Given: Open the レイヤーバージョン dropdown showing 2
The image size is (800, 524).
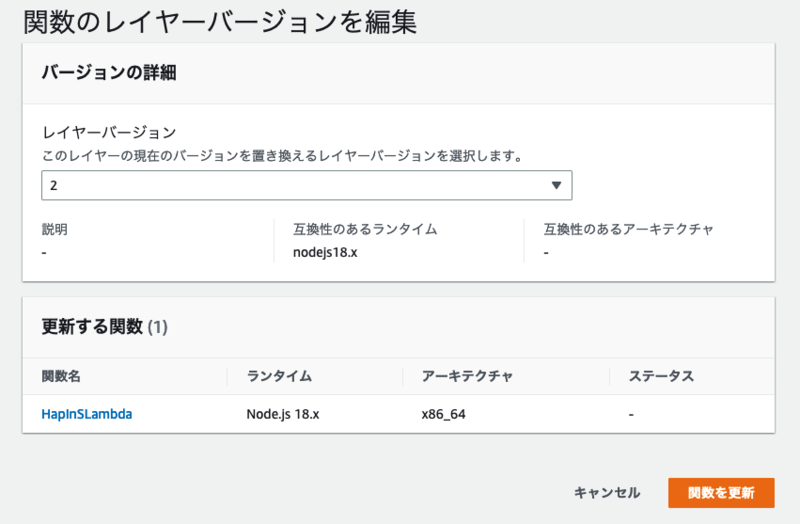Looking at the screenshot, I should [x=307, y=185].
